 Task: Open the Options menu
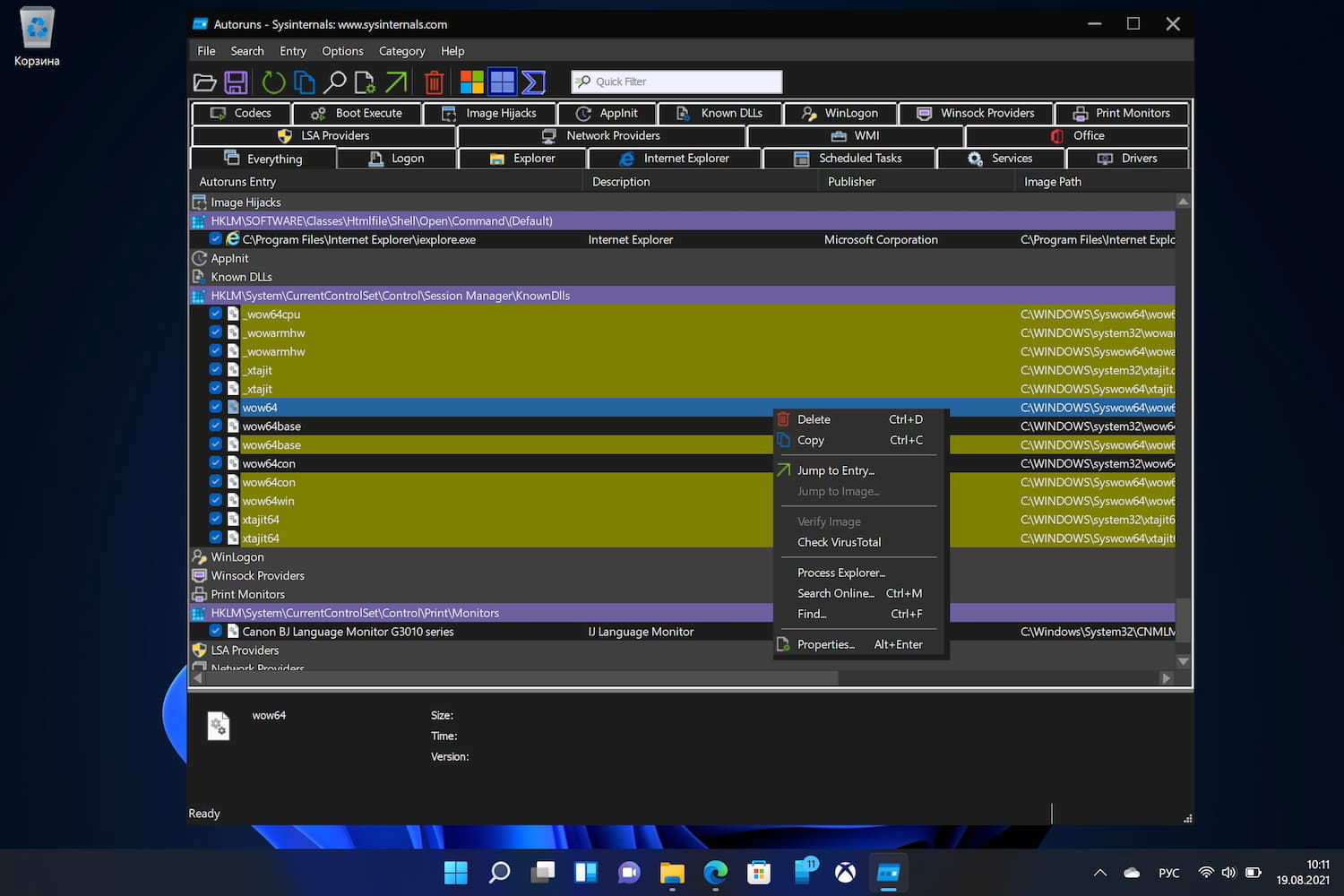pos(342,51)
